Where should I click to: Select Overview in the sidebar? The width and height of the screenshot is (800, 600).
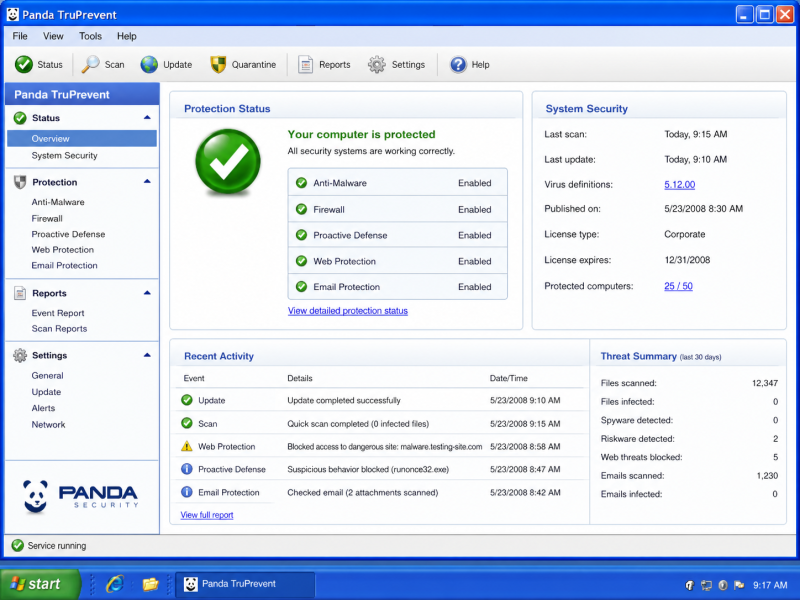[x=82, y=138]
